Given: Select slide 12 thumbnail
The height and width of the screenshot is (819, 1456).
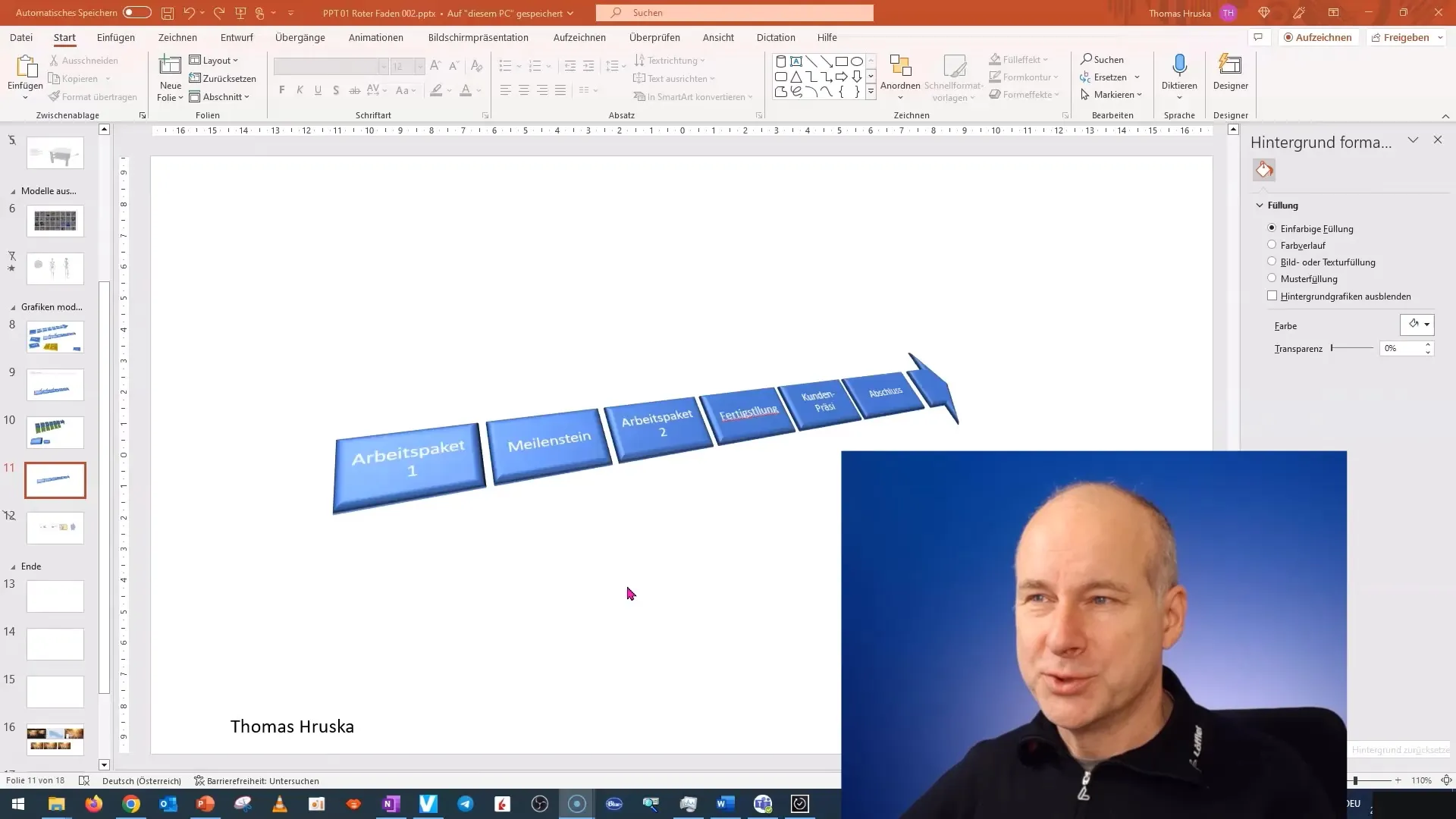Looking at the screenshot, I should pyautogui.click(x=55, y=527).
